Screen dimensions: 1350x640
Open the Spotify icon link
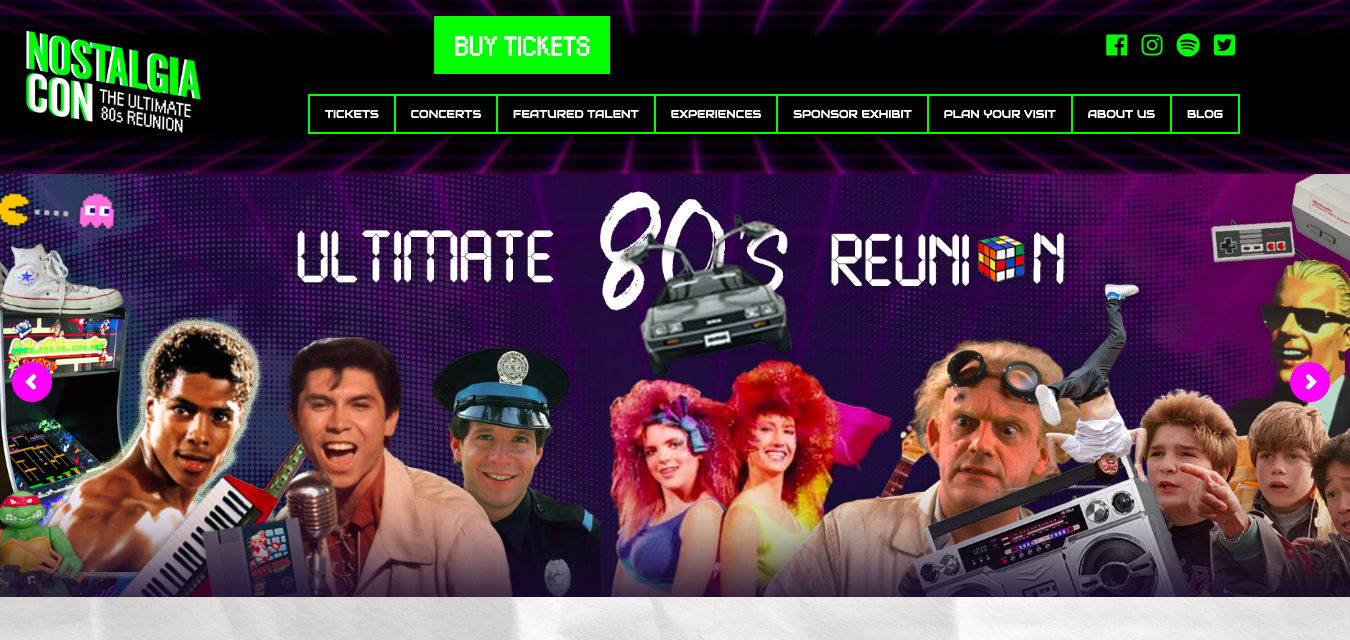[x=1188, y=45]
